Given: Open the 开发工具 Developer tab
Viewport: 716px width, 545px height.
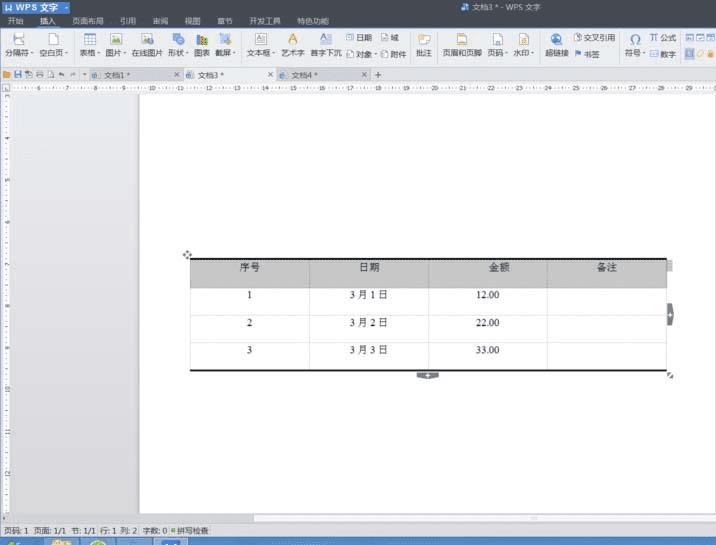Looking at the screenshot, I should click(264, 21).
